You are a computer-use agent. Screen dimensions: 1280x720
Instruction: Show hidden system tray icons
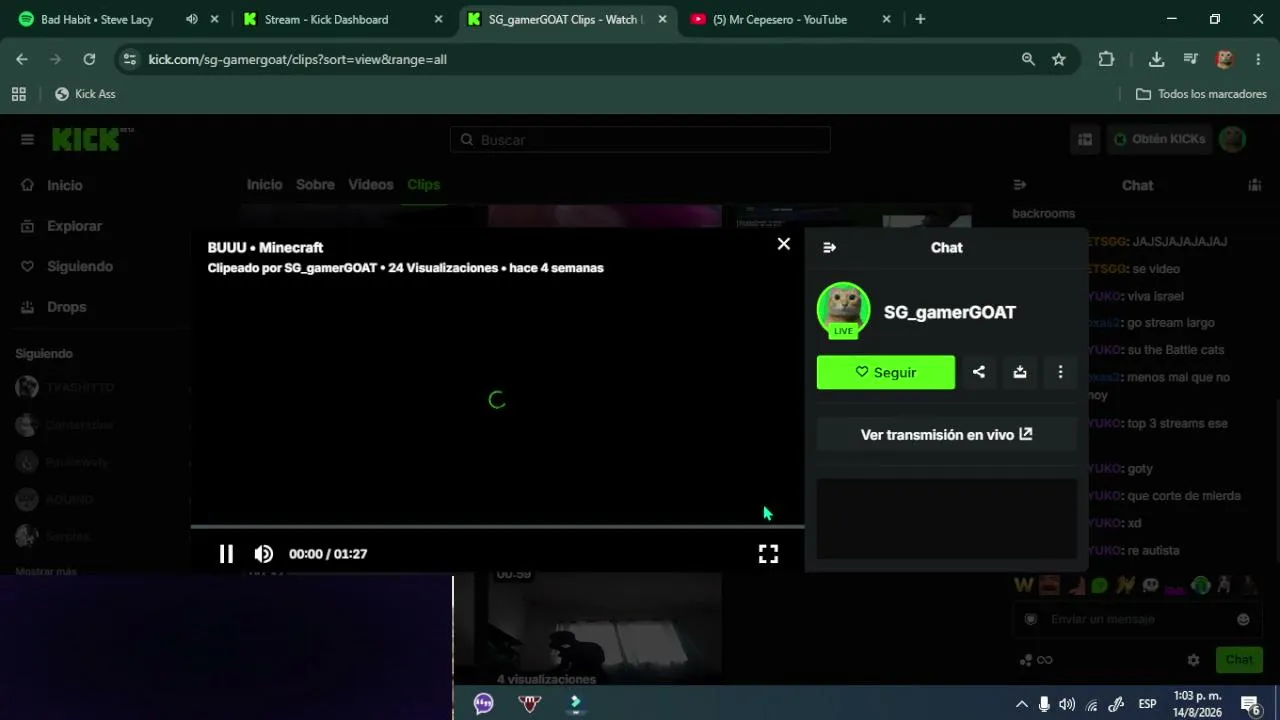(1021, 704)
